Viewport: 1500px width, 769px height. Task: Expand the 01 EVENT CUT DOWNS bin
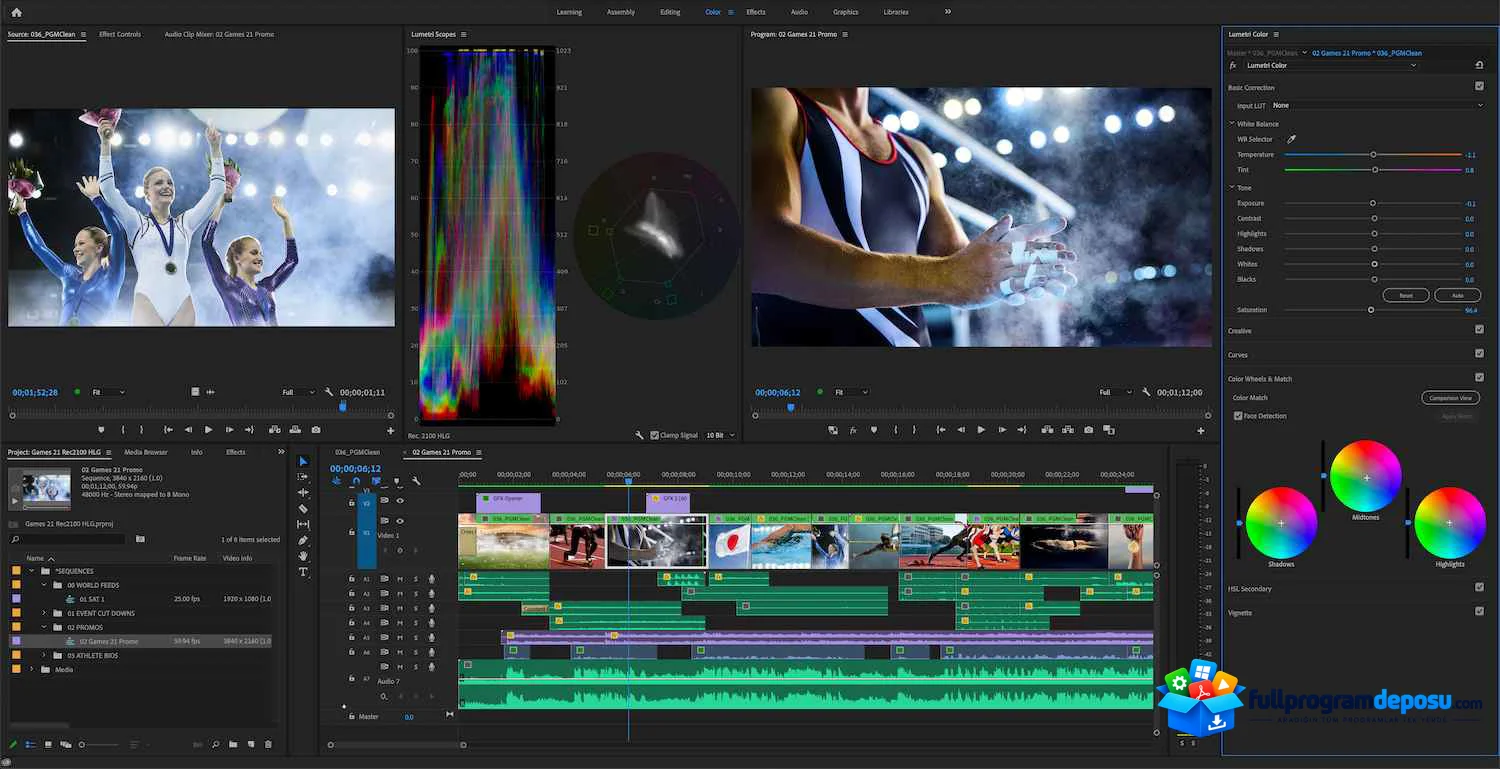pyautogui.click(x=44, y=613)
